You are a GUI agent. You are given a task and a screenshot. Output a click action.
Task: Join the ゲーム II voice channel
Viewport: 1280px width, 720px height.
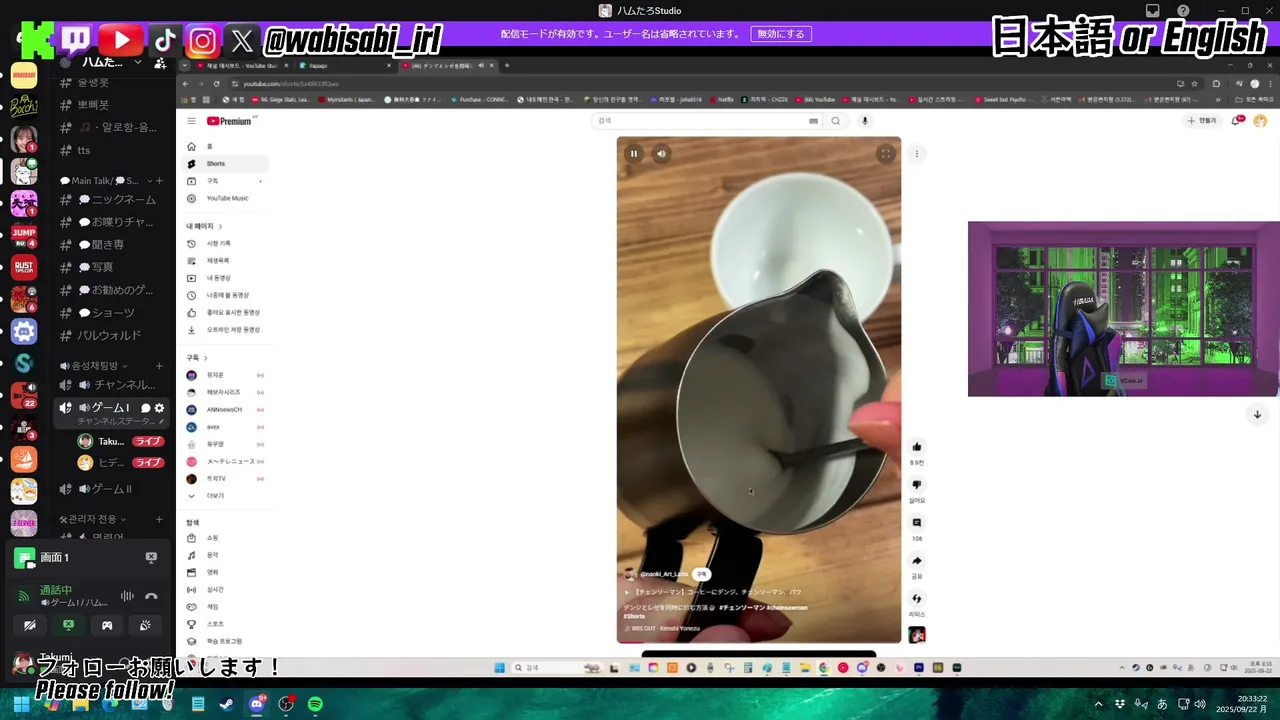point(110,489)
